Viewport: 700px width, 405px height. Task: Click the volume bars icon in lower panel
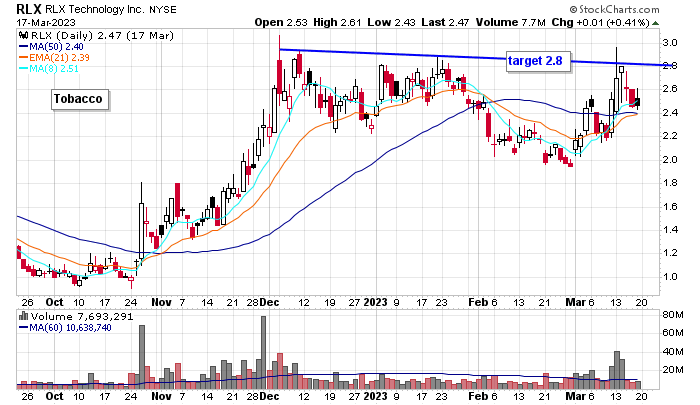tap(23, 316)
